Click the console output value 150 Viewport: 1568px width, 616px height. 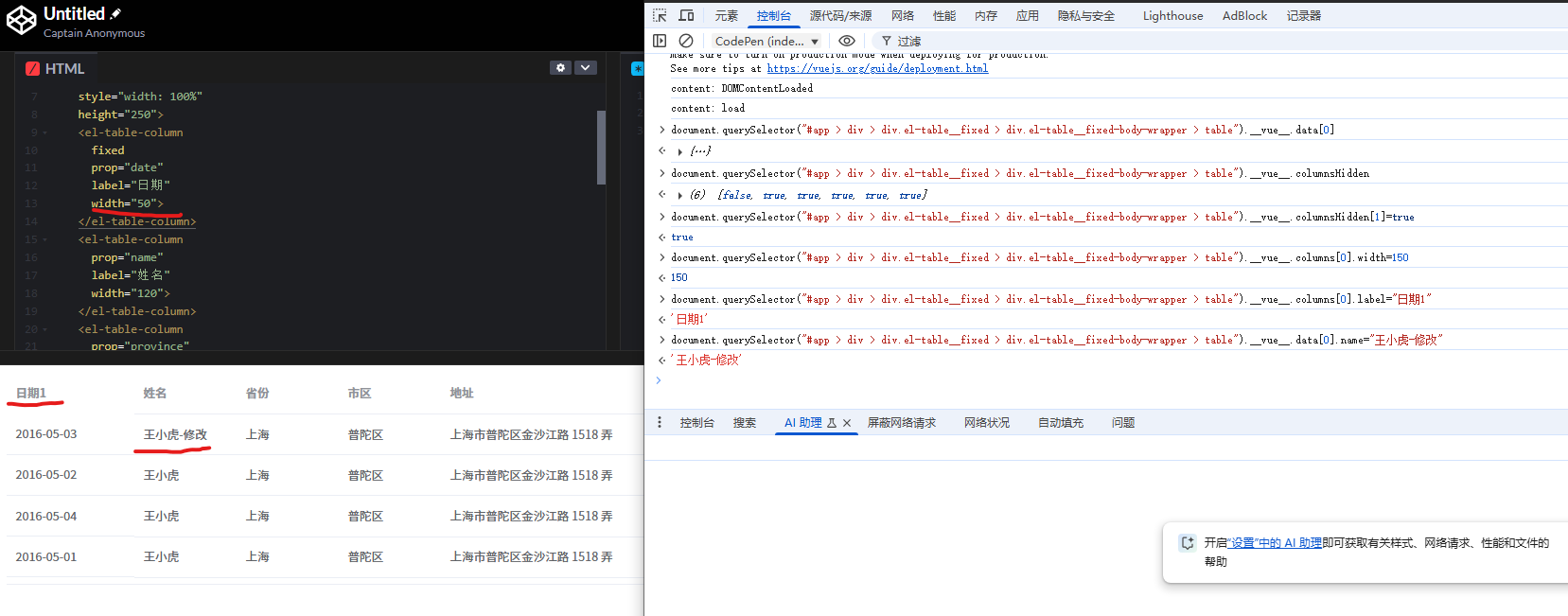(x=679, y=278)
